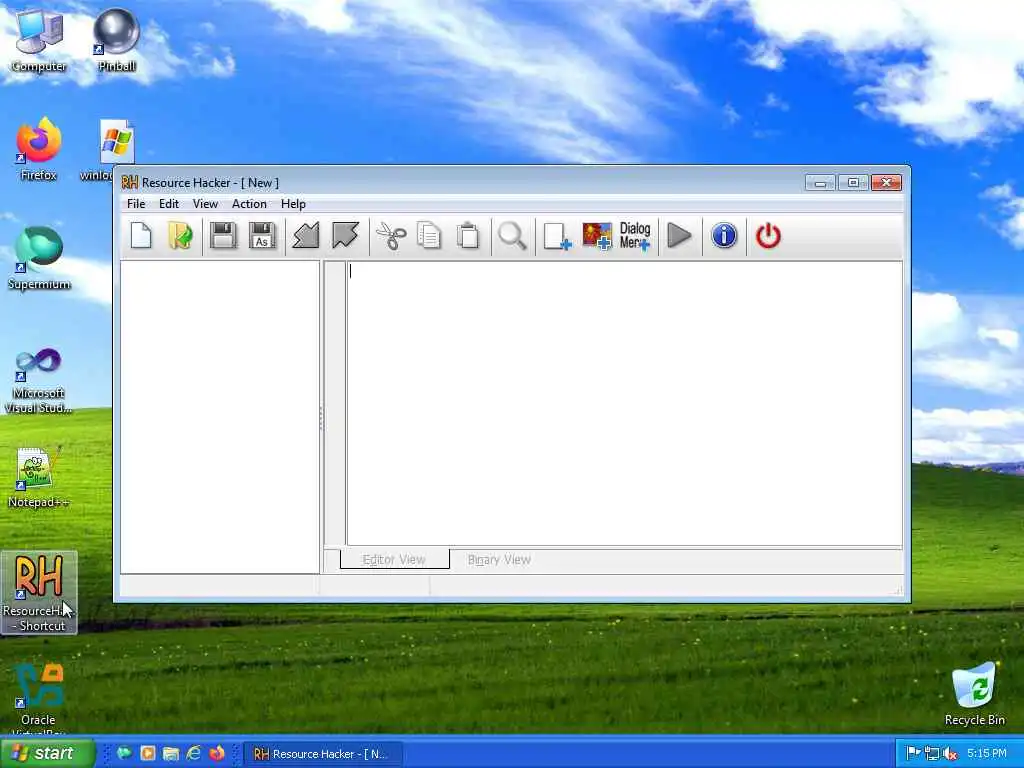
Task: Minimize the Resource Hacker window
Action: click(820, 183)
